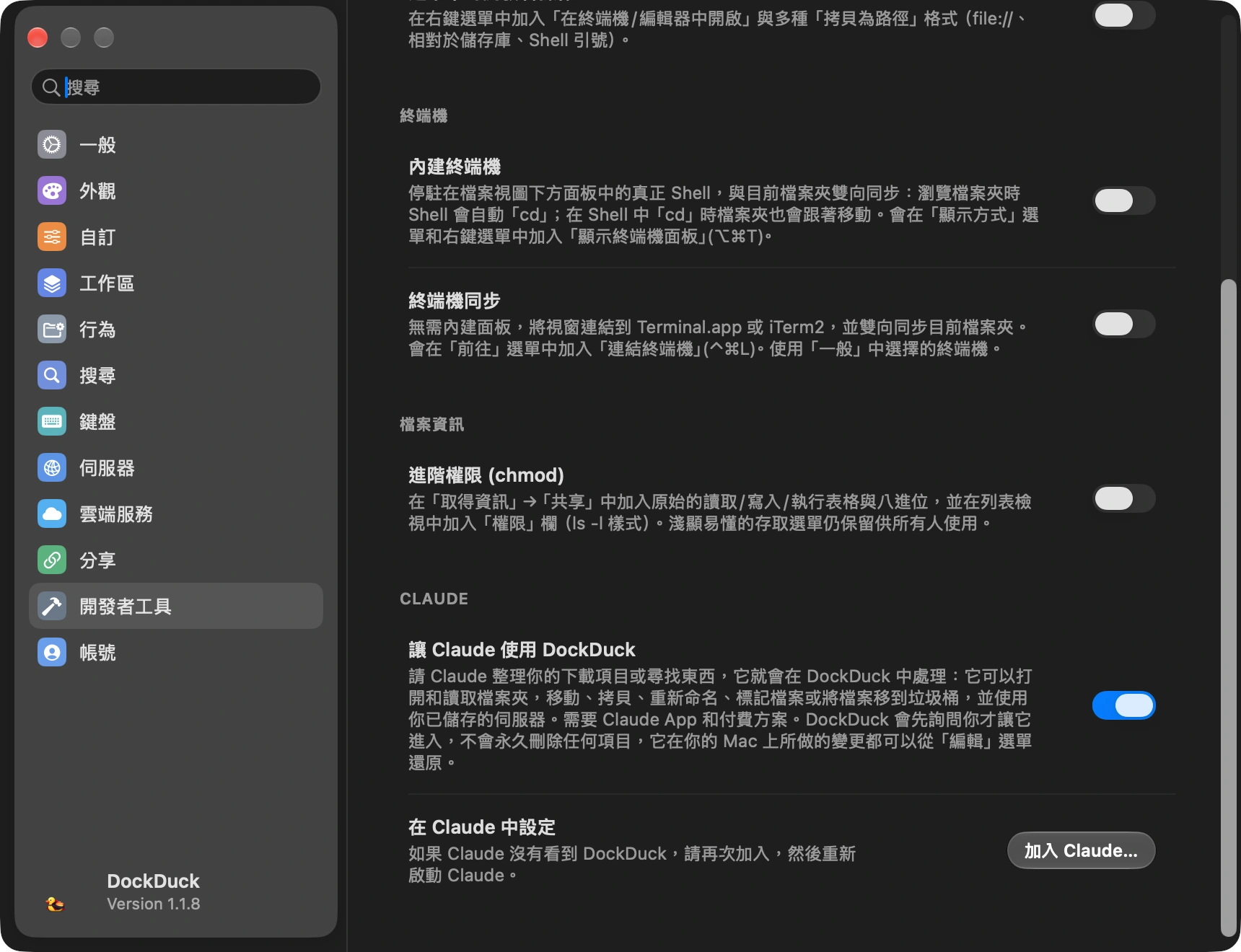Click the 帳號 person icon
Screen dimensions: 1241x952
[x=52, y=653]
